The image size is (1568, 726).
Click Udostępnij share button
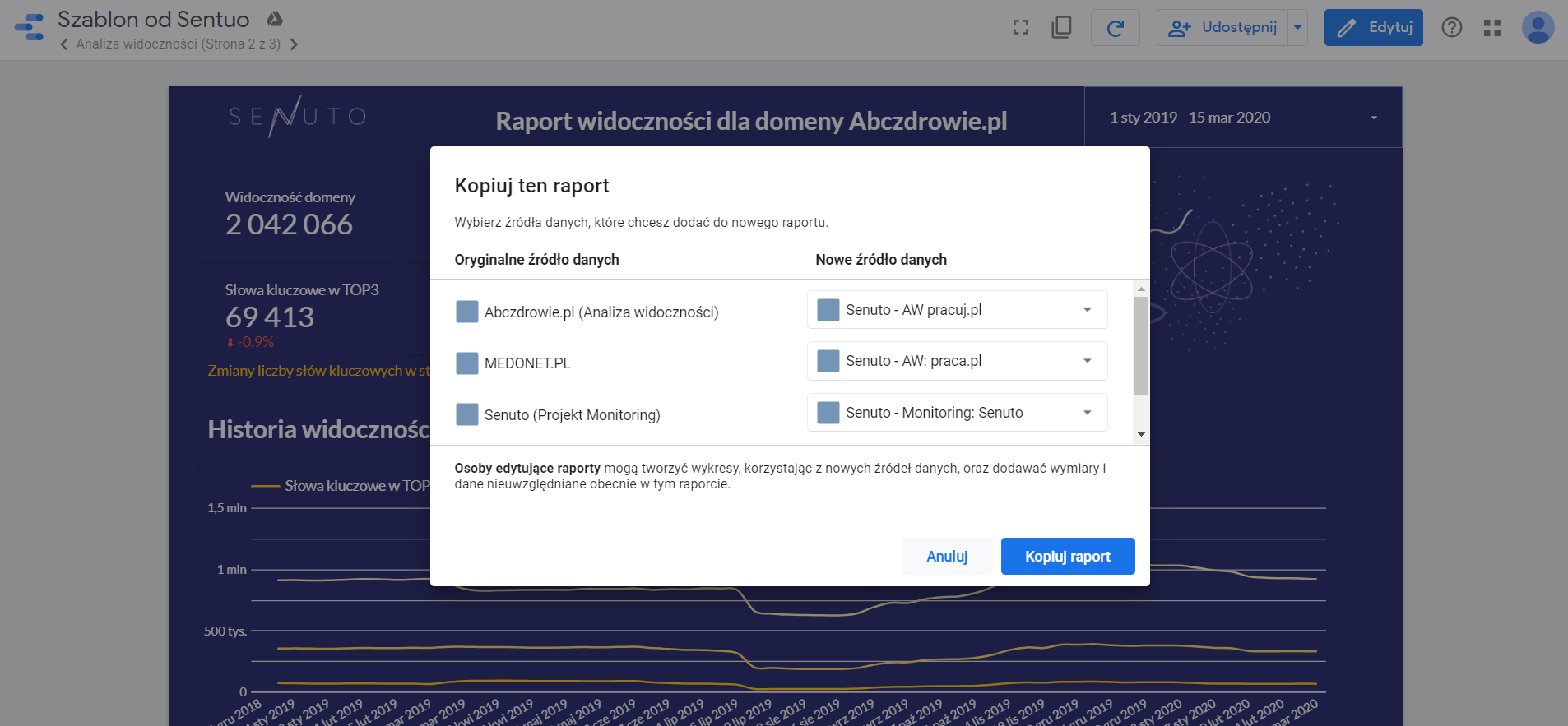pyautogui.click(x=1222, y=28)
